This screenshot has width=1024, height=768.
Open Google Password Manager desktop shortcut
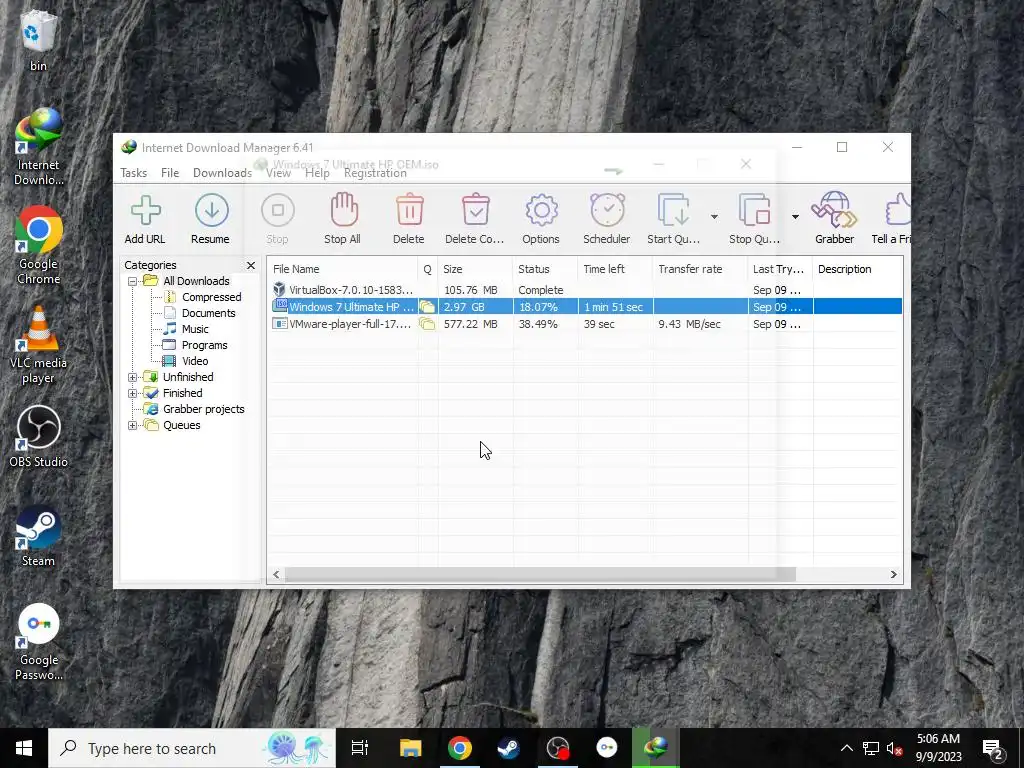[38, 642]
